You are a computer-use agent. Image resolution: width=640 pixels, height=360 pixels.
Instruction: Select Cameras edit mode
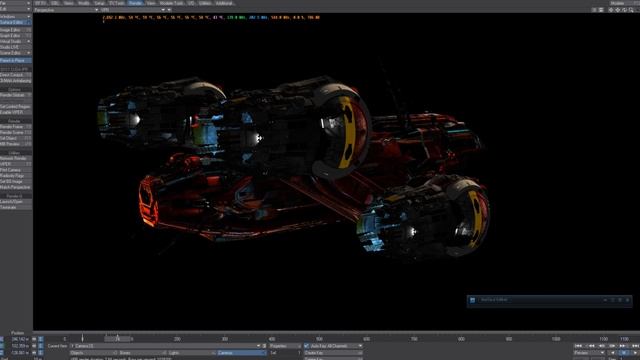pyautogui.click(x=242, y=353)
